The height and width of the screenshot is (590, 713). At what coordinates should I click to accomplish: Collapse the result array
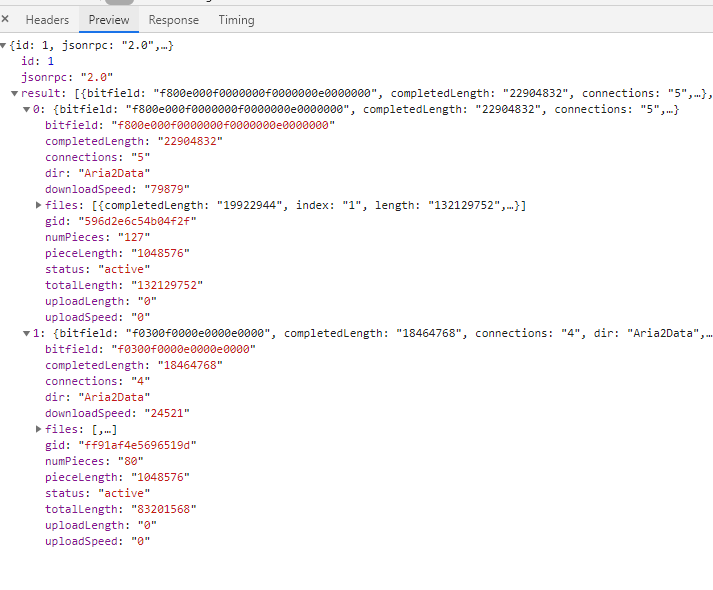coord(15,94)
